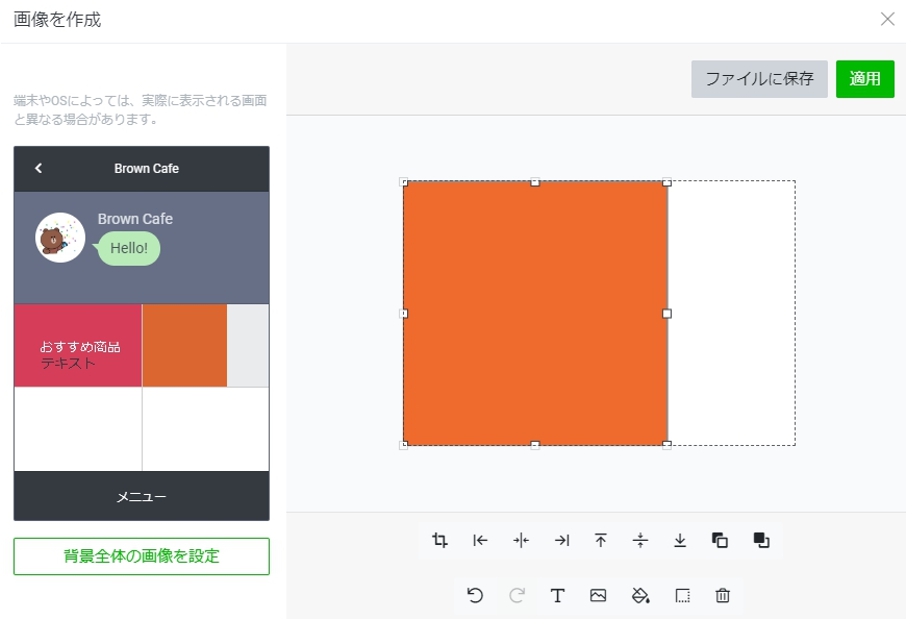Bring the object to front

point(761,540)
